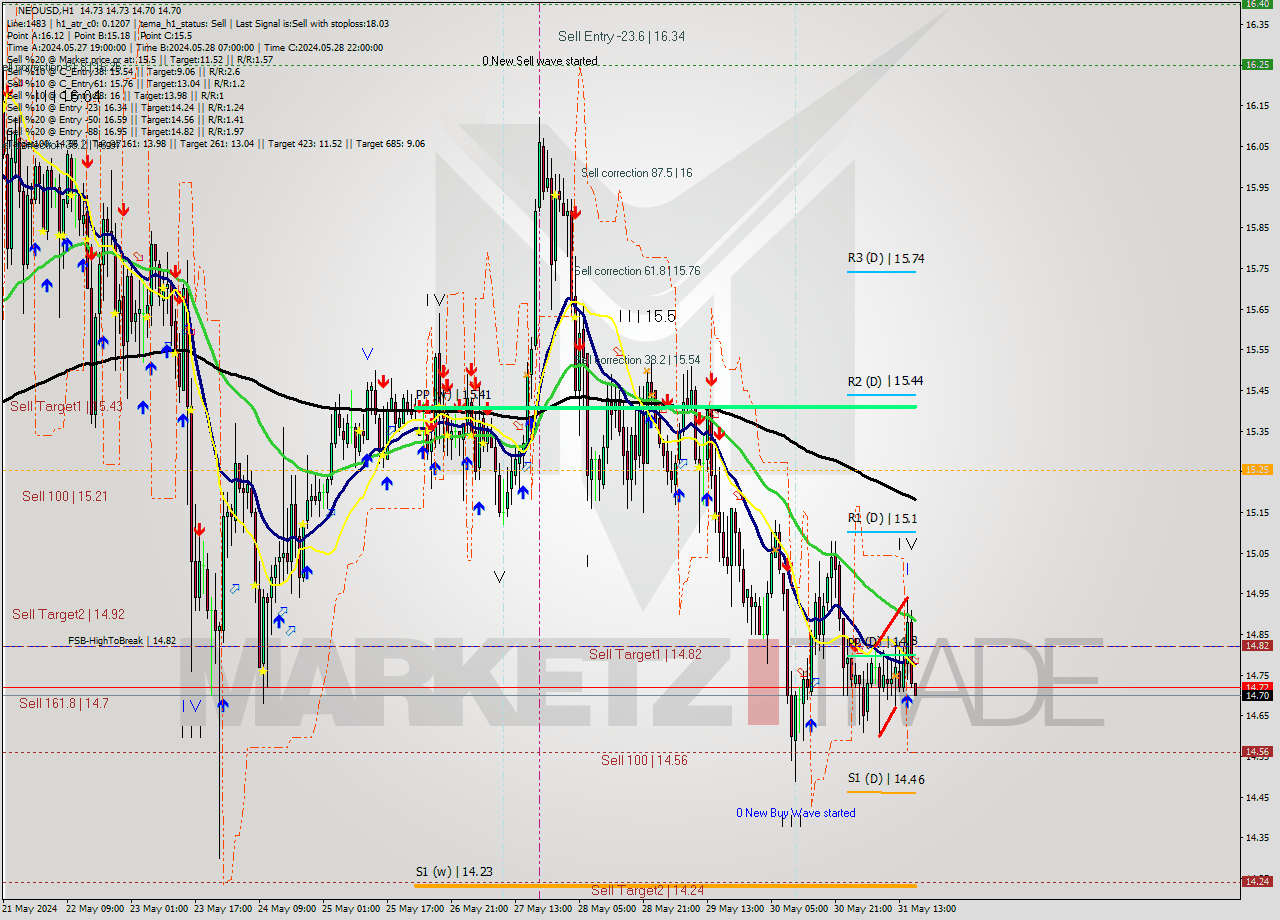Click the 'R3 (D) | 15.74' pivot label
Image resolution: width=1280 pixels, height=920 pixels.
point(886,258)
